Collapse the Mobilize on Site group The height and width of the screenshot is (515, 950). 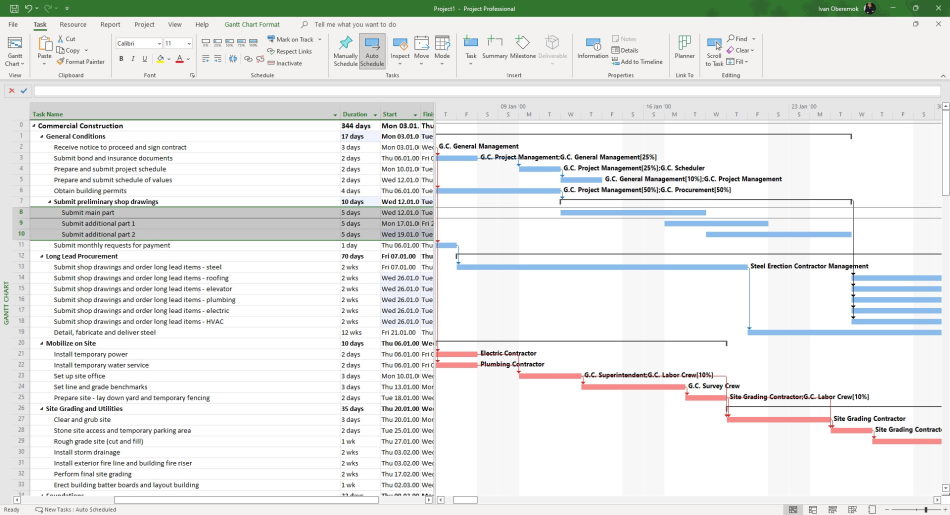42,344
